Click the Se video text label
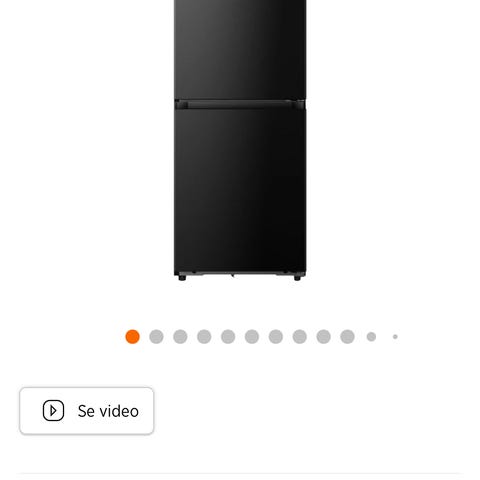The image size is (480, 480). [x=108, y=411]
